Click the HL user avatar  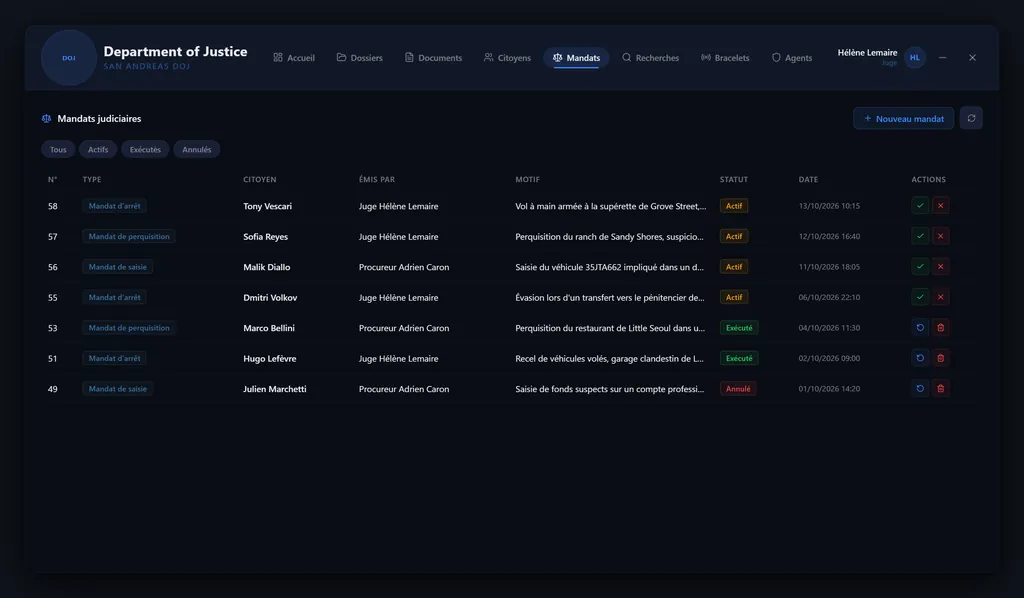point(915,57)
